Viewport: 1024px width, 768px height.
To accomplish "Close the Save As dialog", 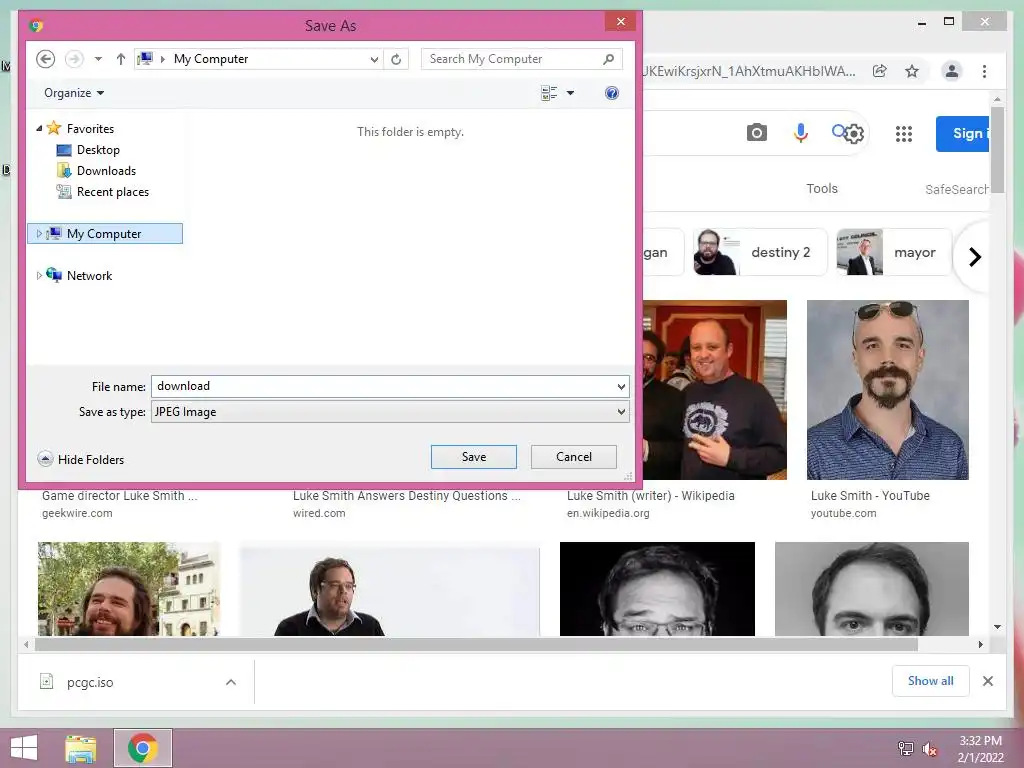I will pos(620,22).
